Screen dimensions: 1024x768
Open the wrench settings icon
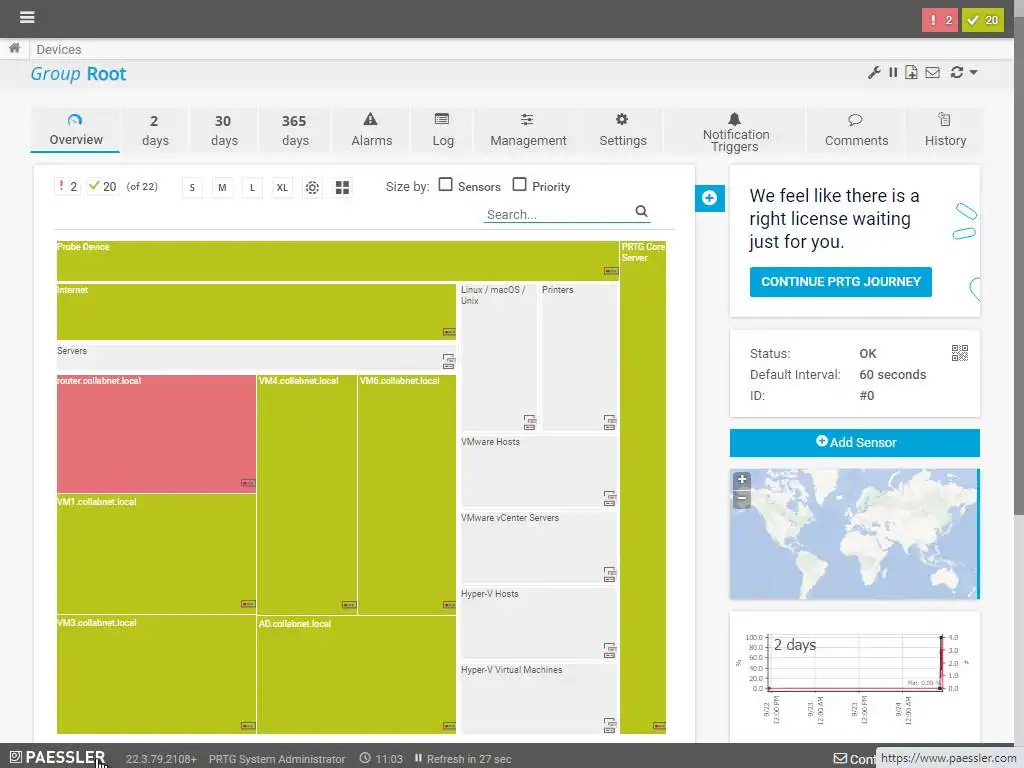pyautogui.click(x=874, y=72)
